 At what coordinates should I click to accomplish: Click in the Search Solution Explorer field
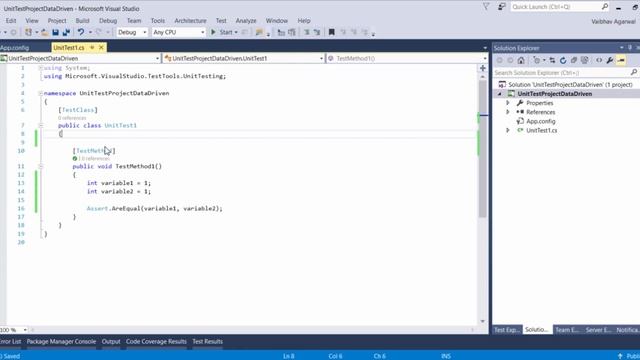click(x=561, y=72)
